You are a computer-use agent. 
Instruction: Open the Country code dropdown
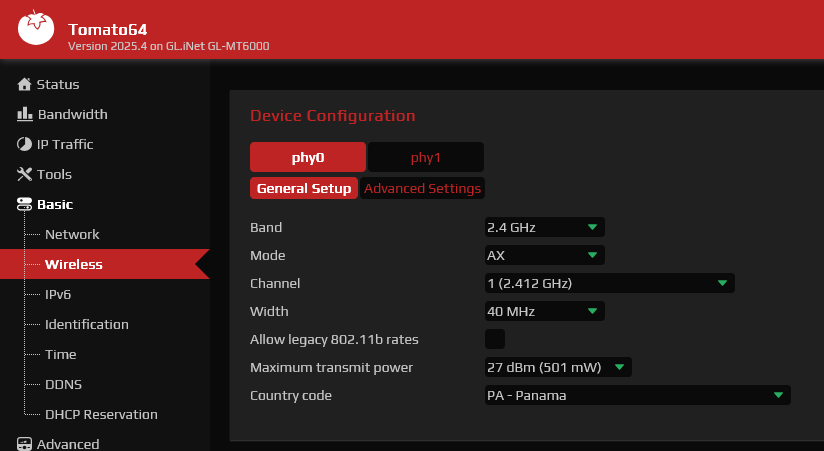click(637, 395)
